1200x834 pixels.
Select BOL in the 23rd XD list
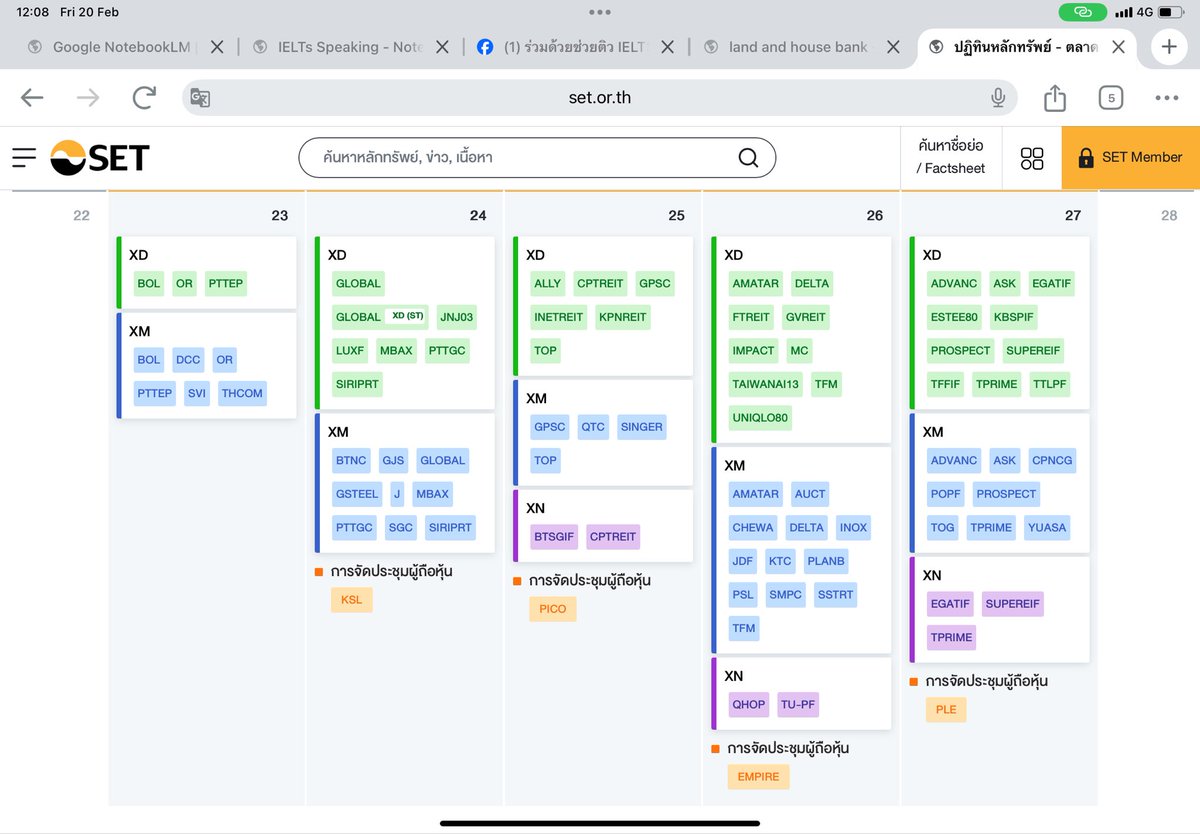tap(149, 284)
